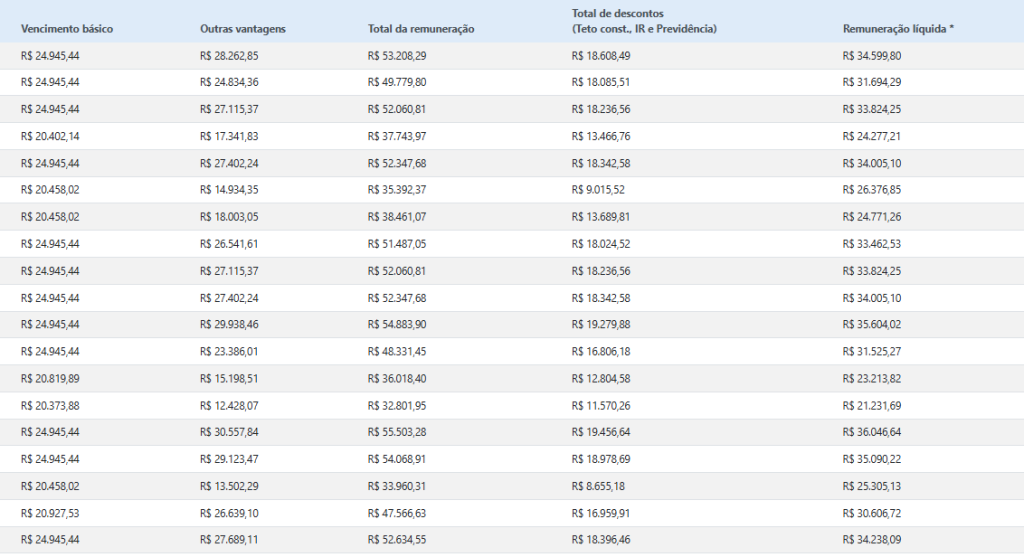Screen dimensions: 1024x557
Task: Click the base salary R$ 20.927,53
Action: (50, 514)
